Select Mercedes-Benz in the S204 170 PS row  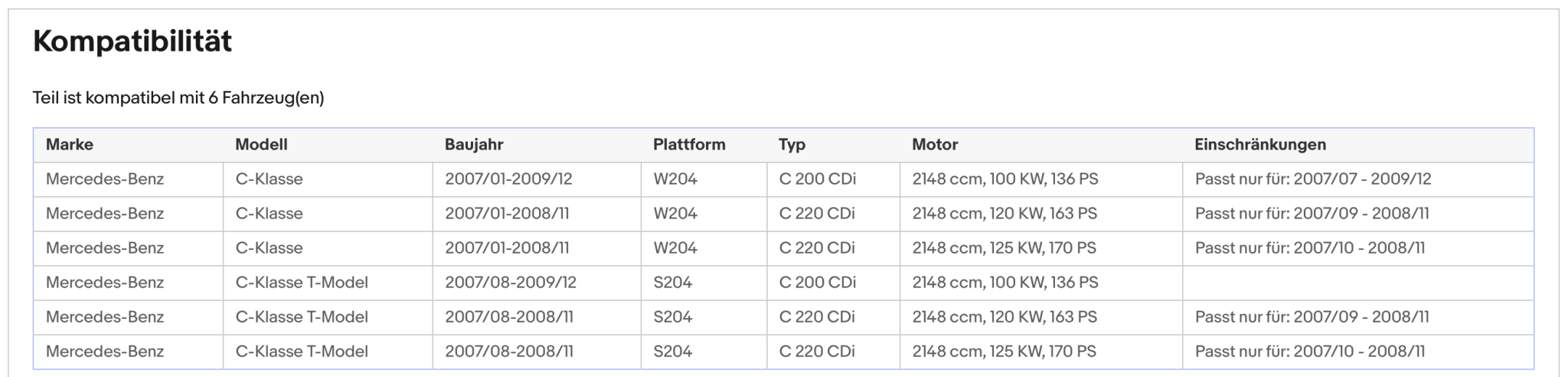[105, 352]
